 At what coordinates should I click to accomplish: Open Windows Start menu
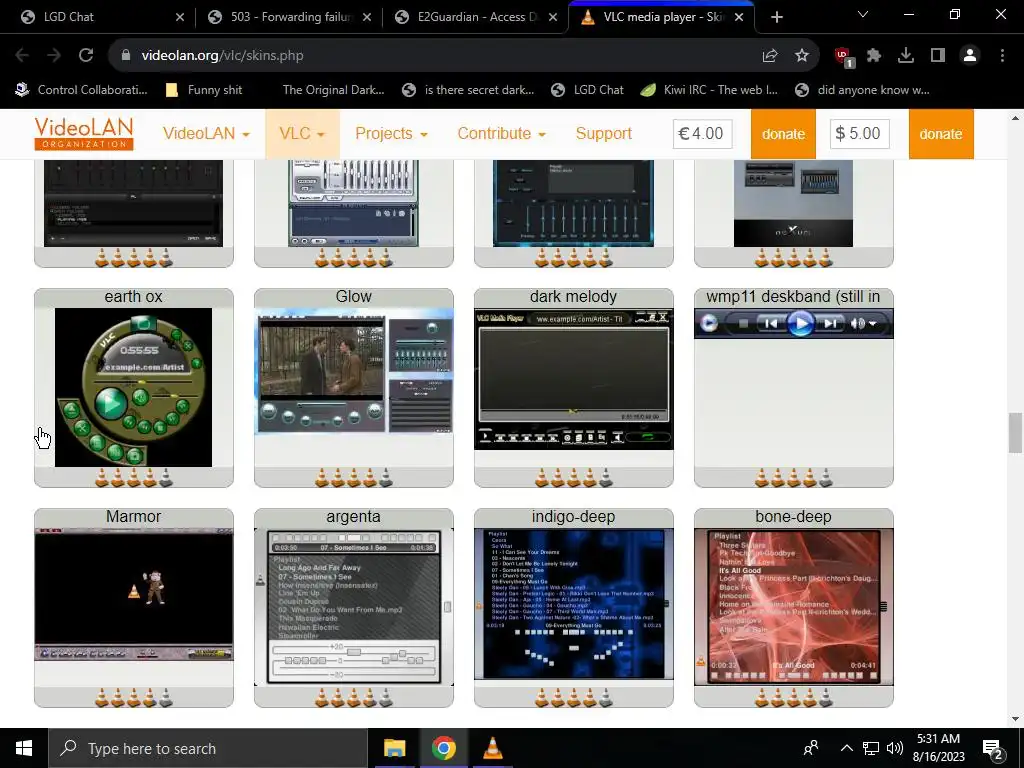[x=24, y=748]
